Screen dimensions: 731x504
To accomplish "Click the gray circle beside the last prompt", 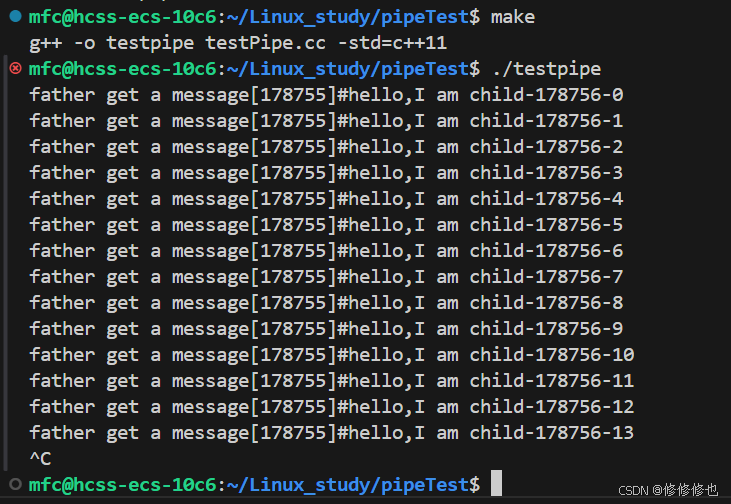I will coord(15,484).
